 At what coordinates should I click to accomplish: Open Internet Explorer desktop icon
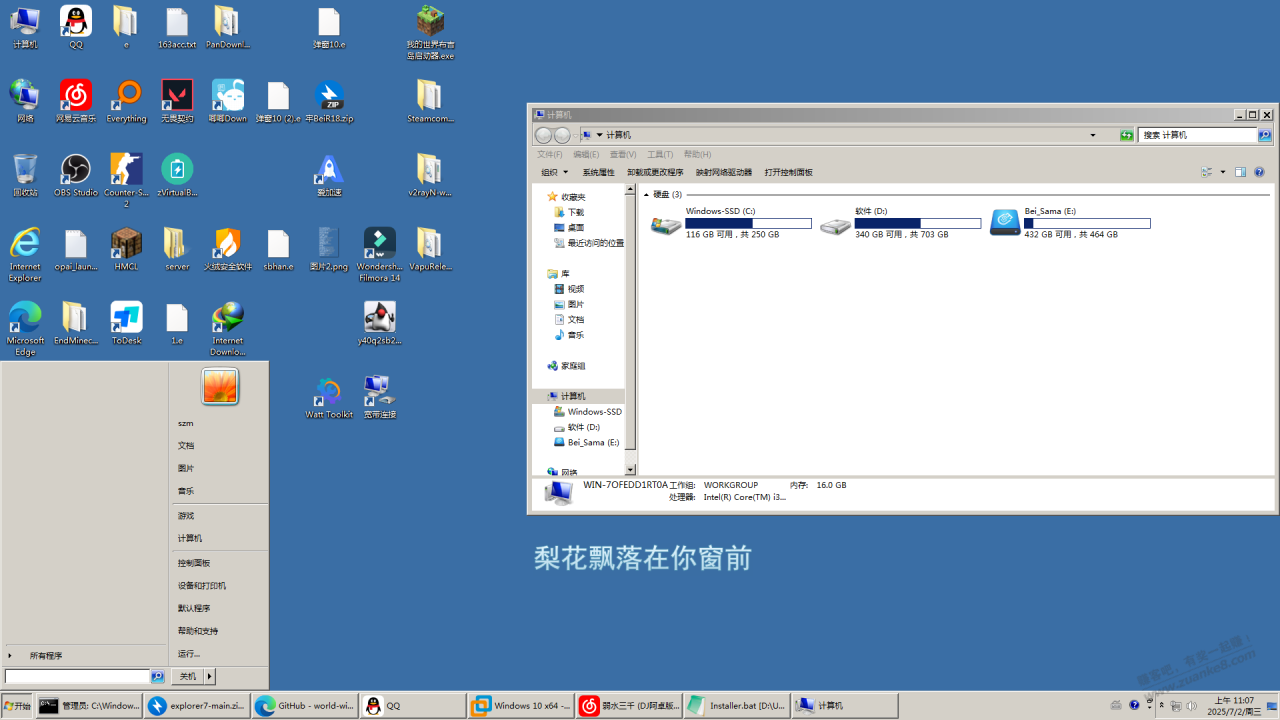pos(25,254)
